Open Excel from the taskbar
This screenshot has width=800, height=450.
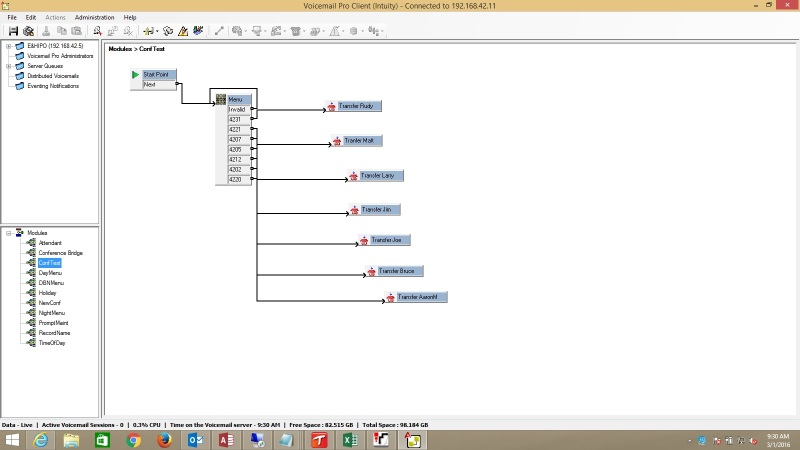pos(350,440)
